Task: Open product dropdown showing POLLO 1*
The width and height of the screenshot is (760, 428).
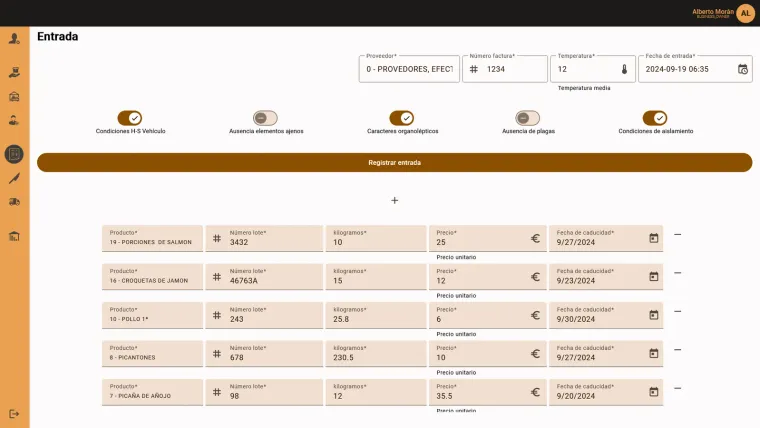Action: tap(152, 315)
